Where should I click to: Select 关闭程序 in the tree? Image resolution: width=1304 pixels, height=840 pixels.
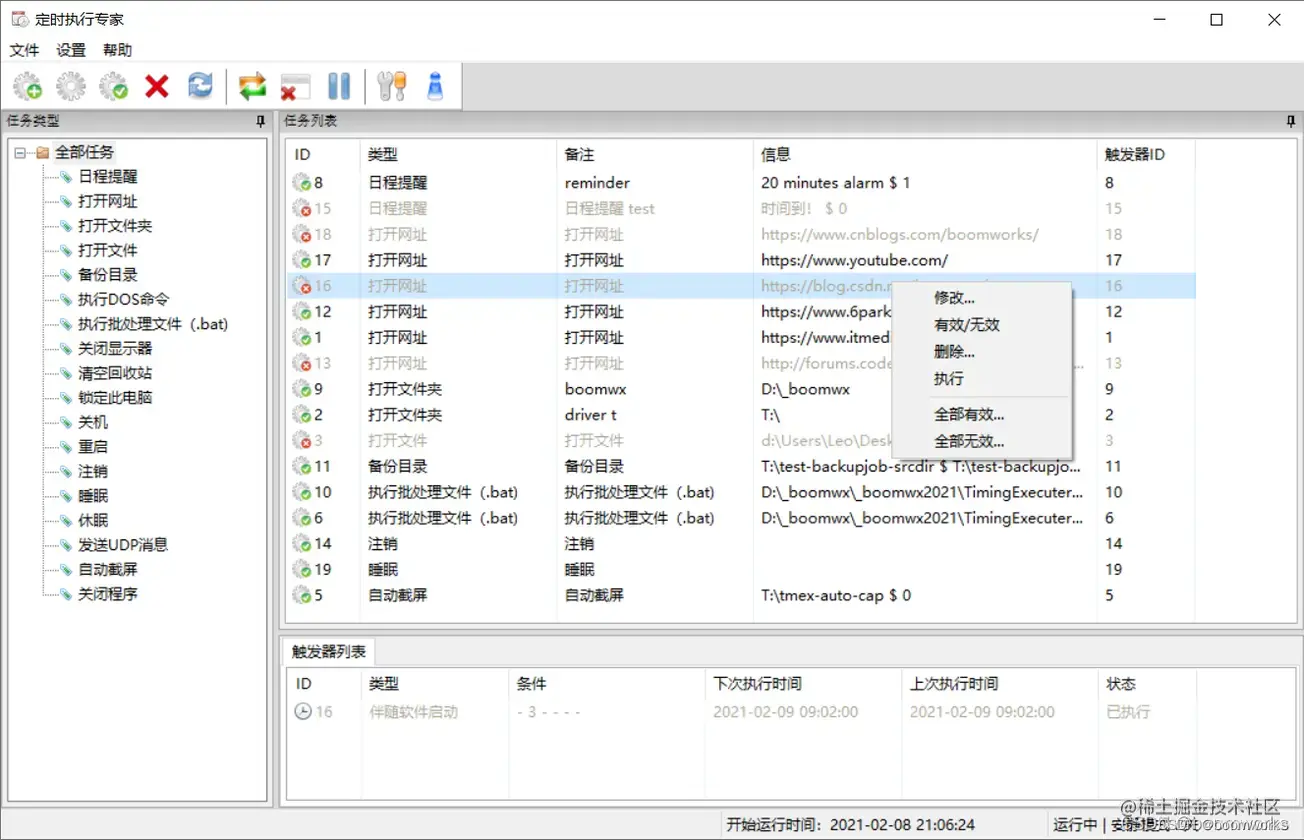tap(108, 594)
